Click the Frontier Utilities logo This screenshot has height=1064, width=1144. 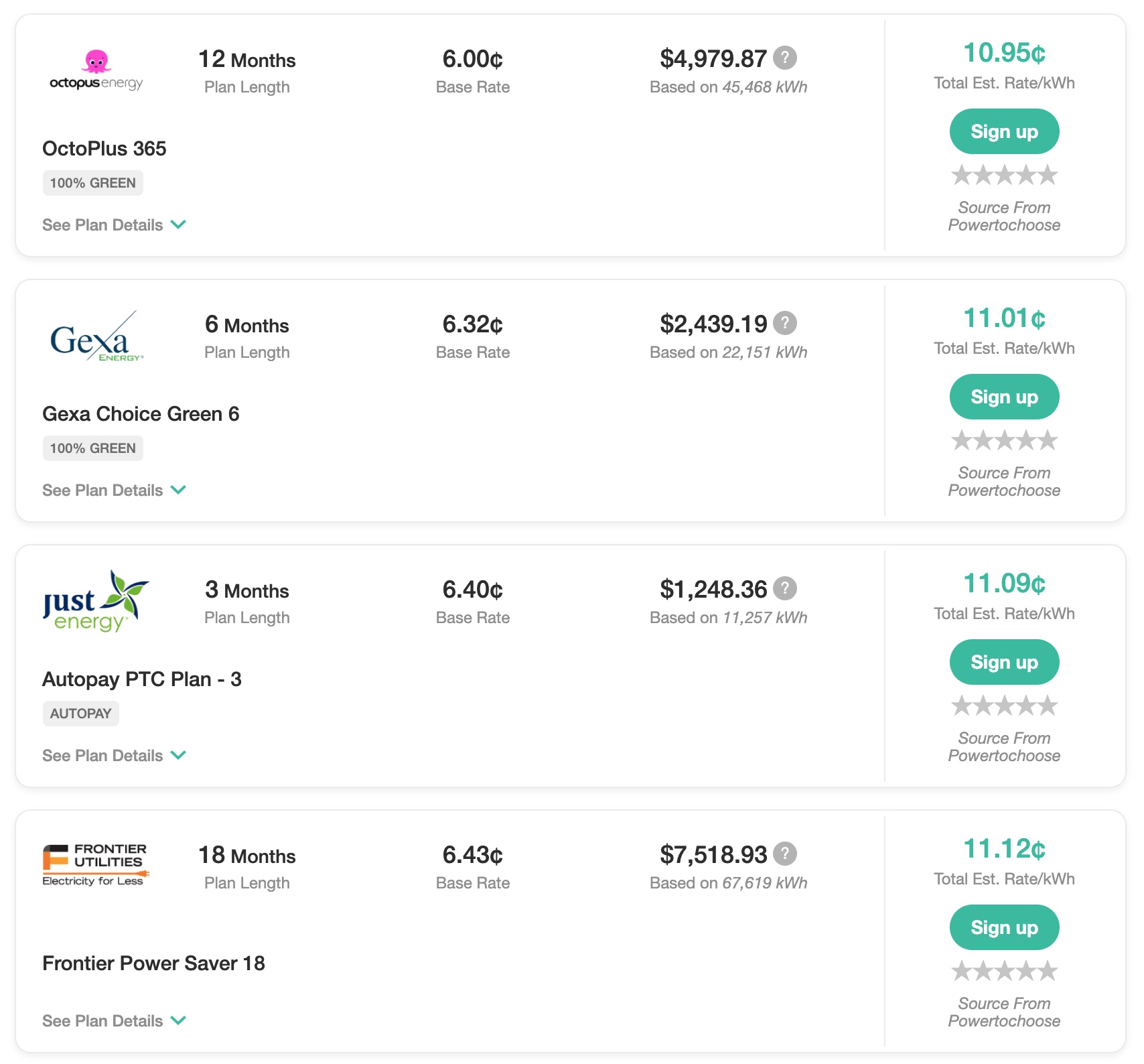[x=95, y=865]
